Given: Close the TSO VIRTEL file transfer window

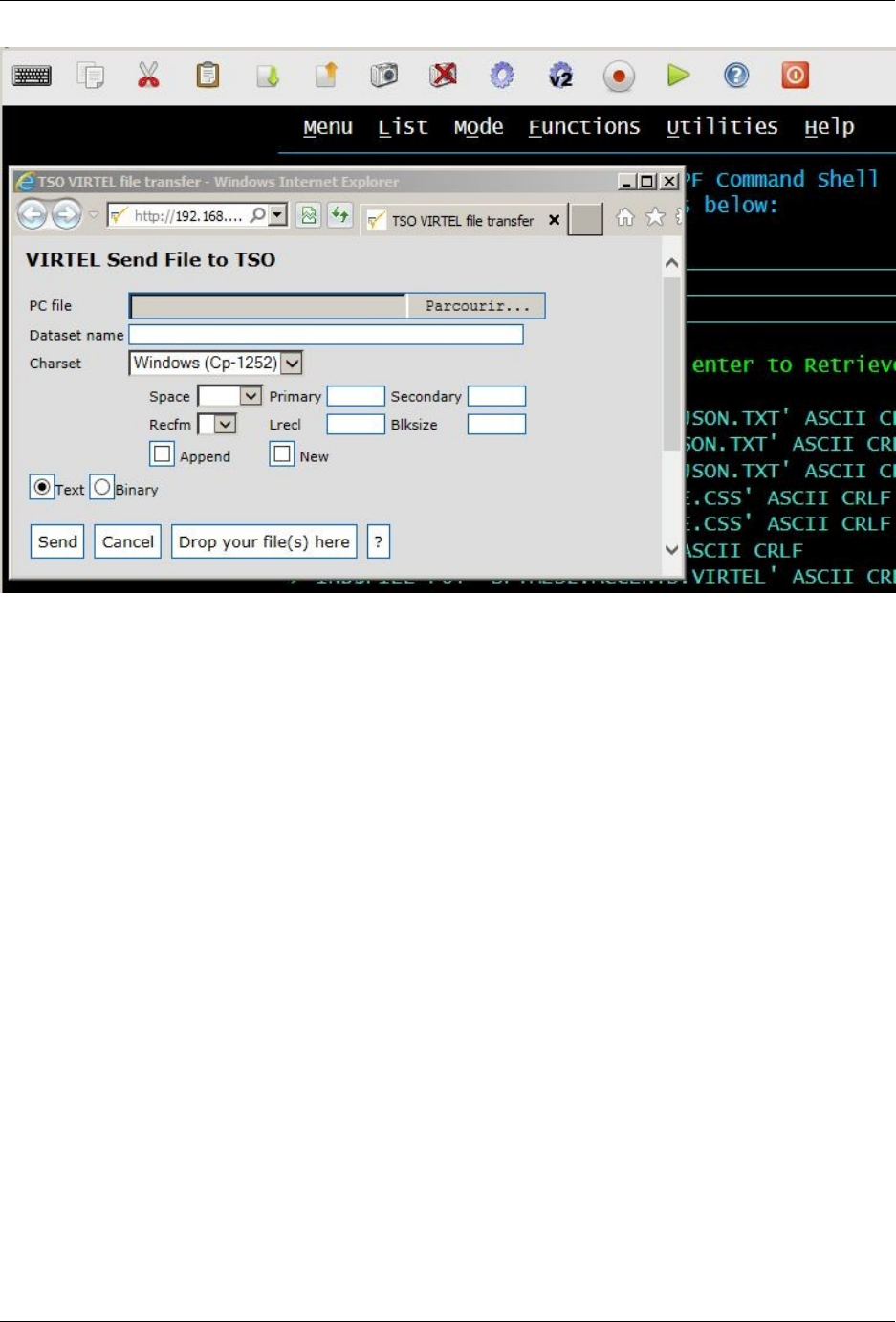Looking at the screenshot, I should (x=669, y=181).
